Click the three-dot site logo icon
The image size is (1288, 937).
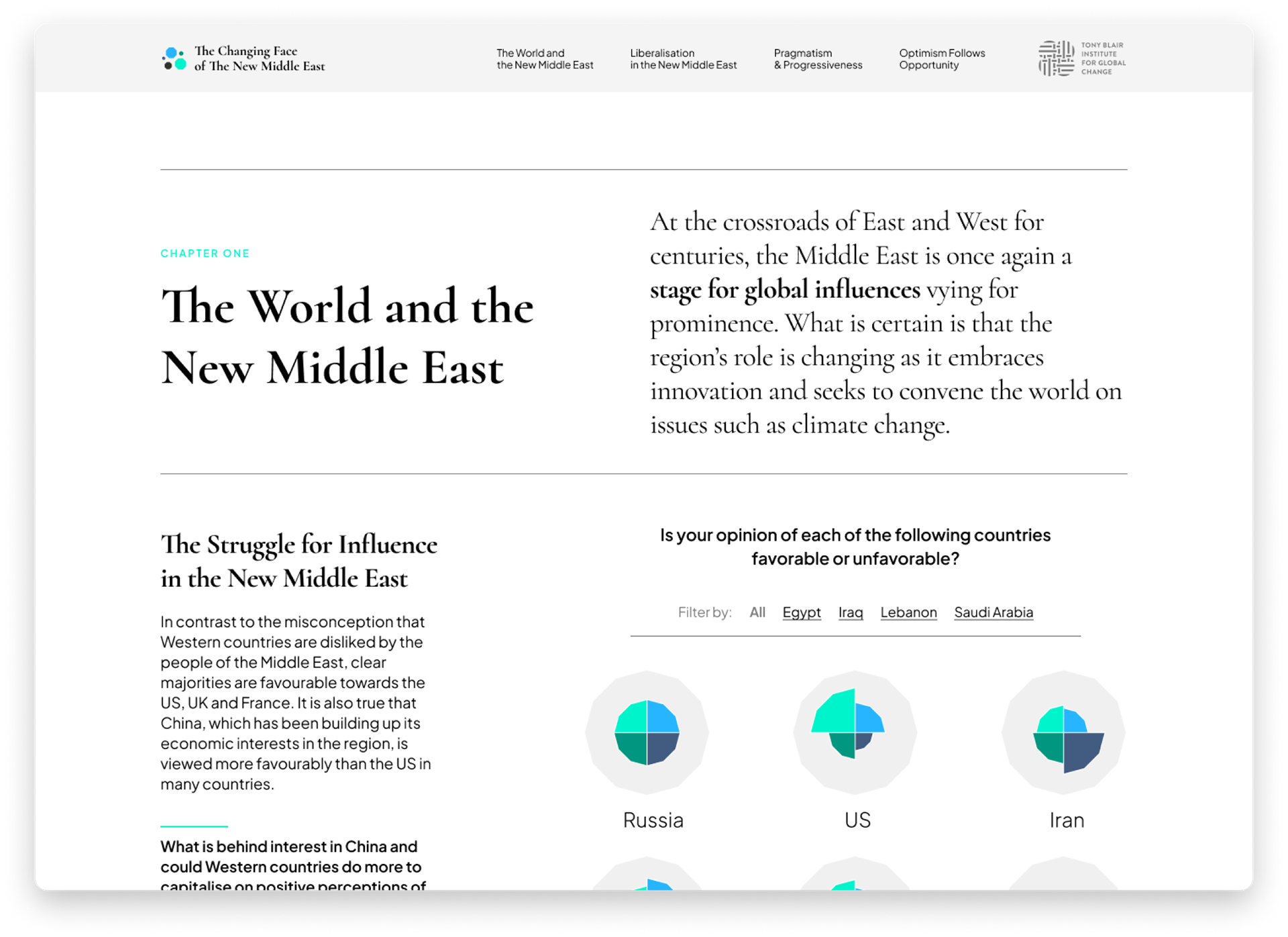[174, 58]
